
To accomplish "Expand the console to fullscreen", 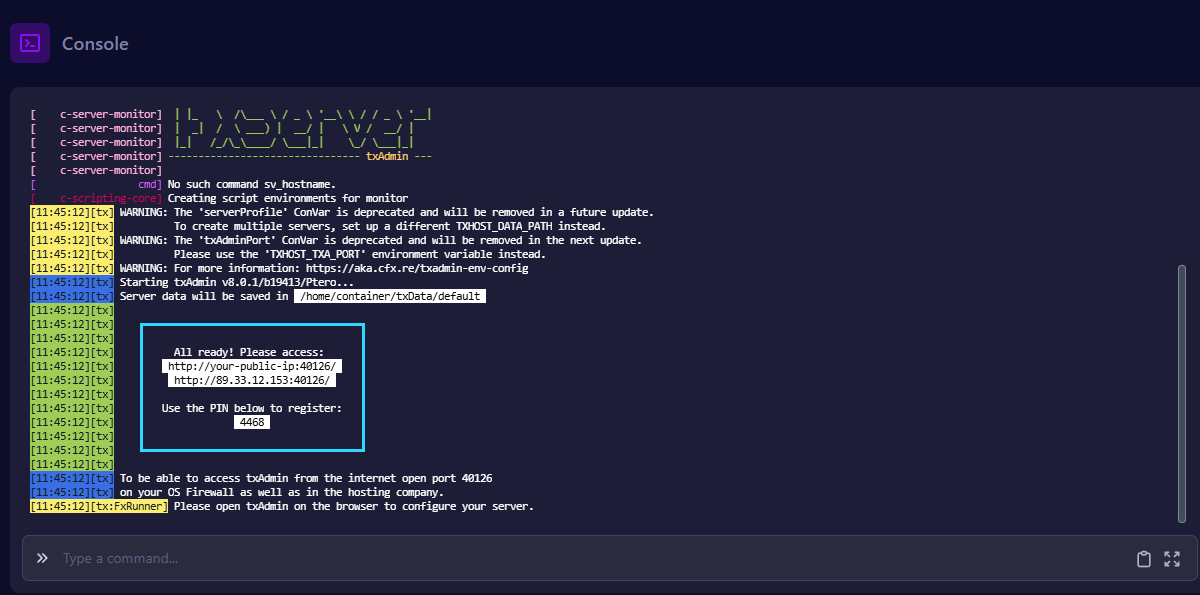I will [x=1172, y=559].
